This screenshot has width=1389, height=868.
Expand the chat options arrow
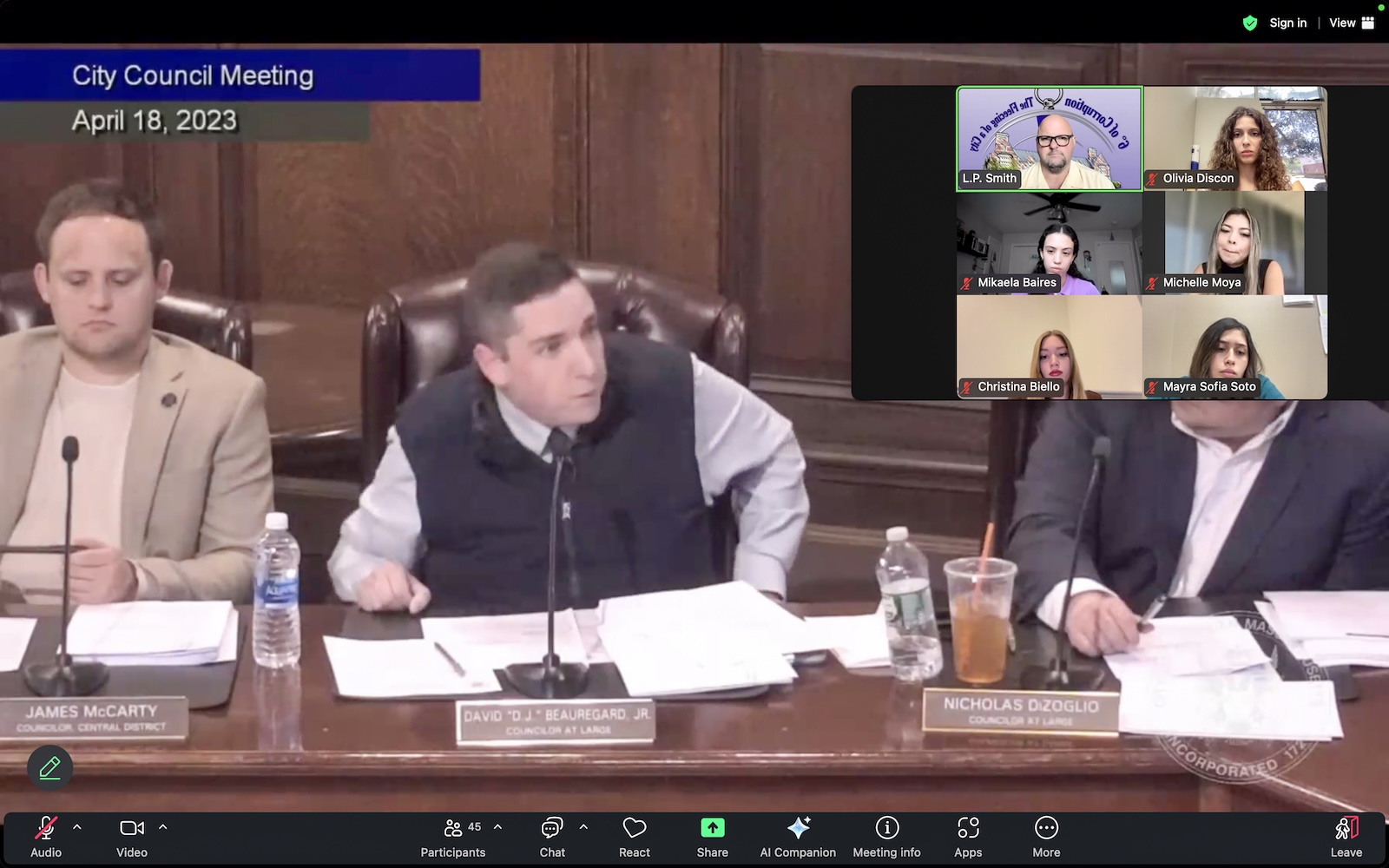[583, 827]
